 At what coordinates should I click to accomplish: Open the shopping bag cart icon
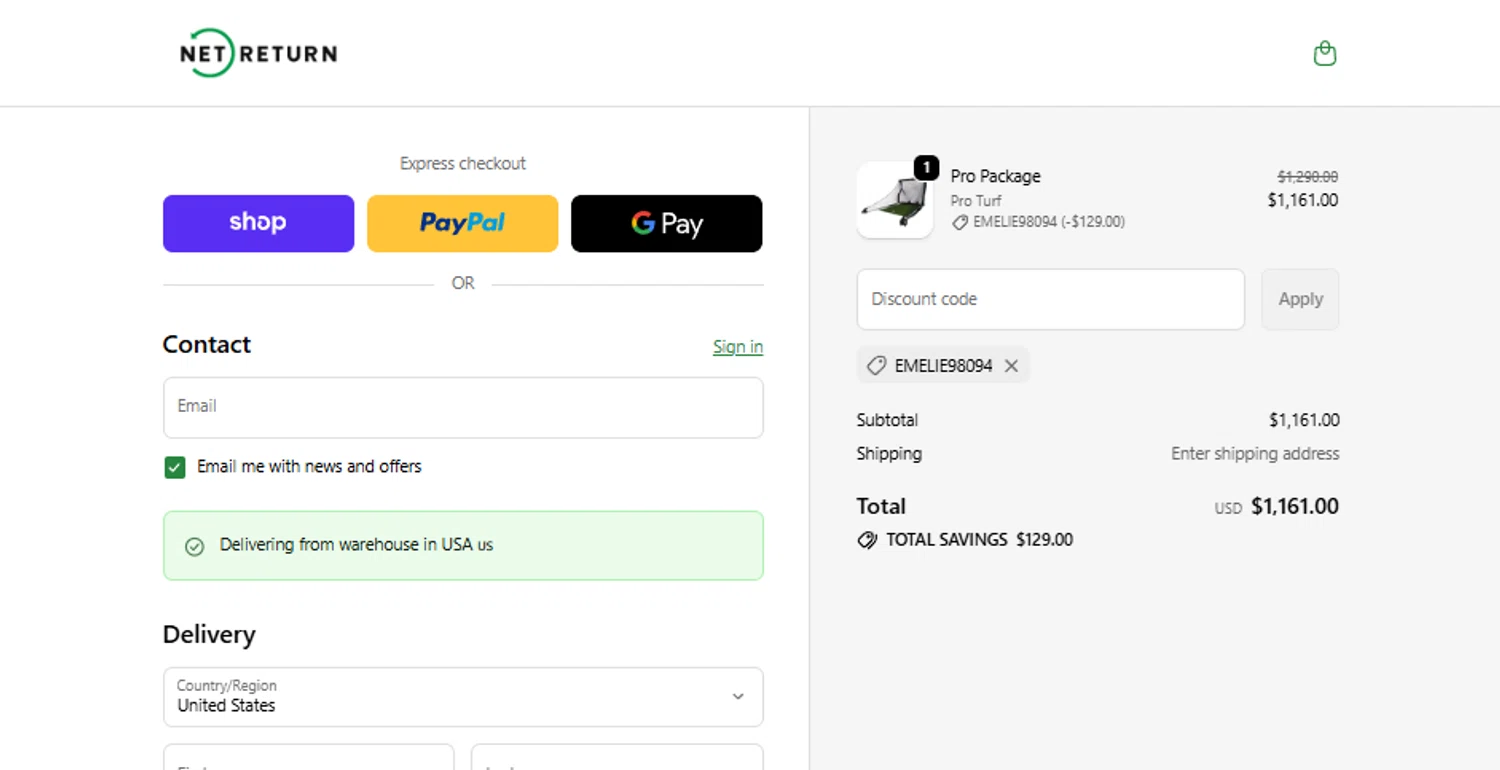(1324, 53)
